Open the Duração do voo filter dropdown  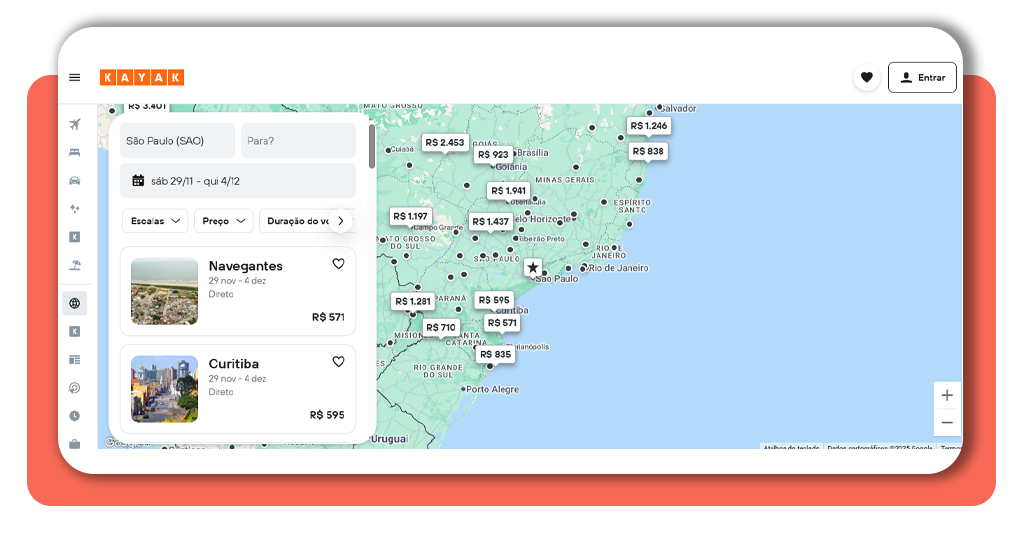coord(298,221)
